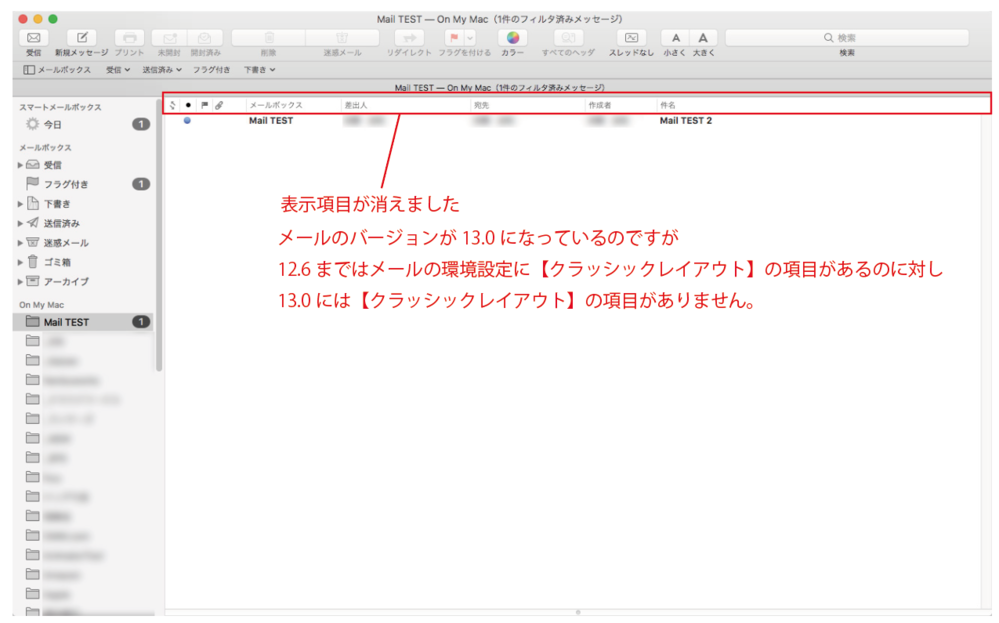Compose a new message with 新規メッセージ icon
This screenshot has width=999, height=623.
click(x=83, y=37)
